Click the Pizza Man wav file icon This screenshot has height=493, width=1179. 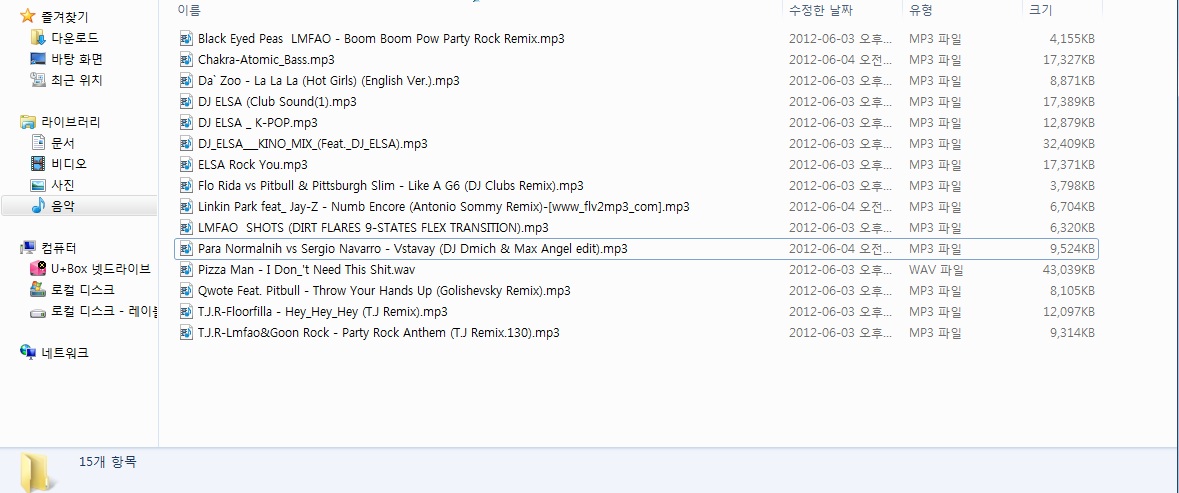pos(186,270)
